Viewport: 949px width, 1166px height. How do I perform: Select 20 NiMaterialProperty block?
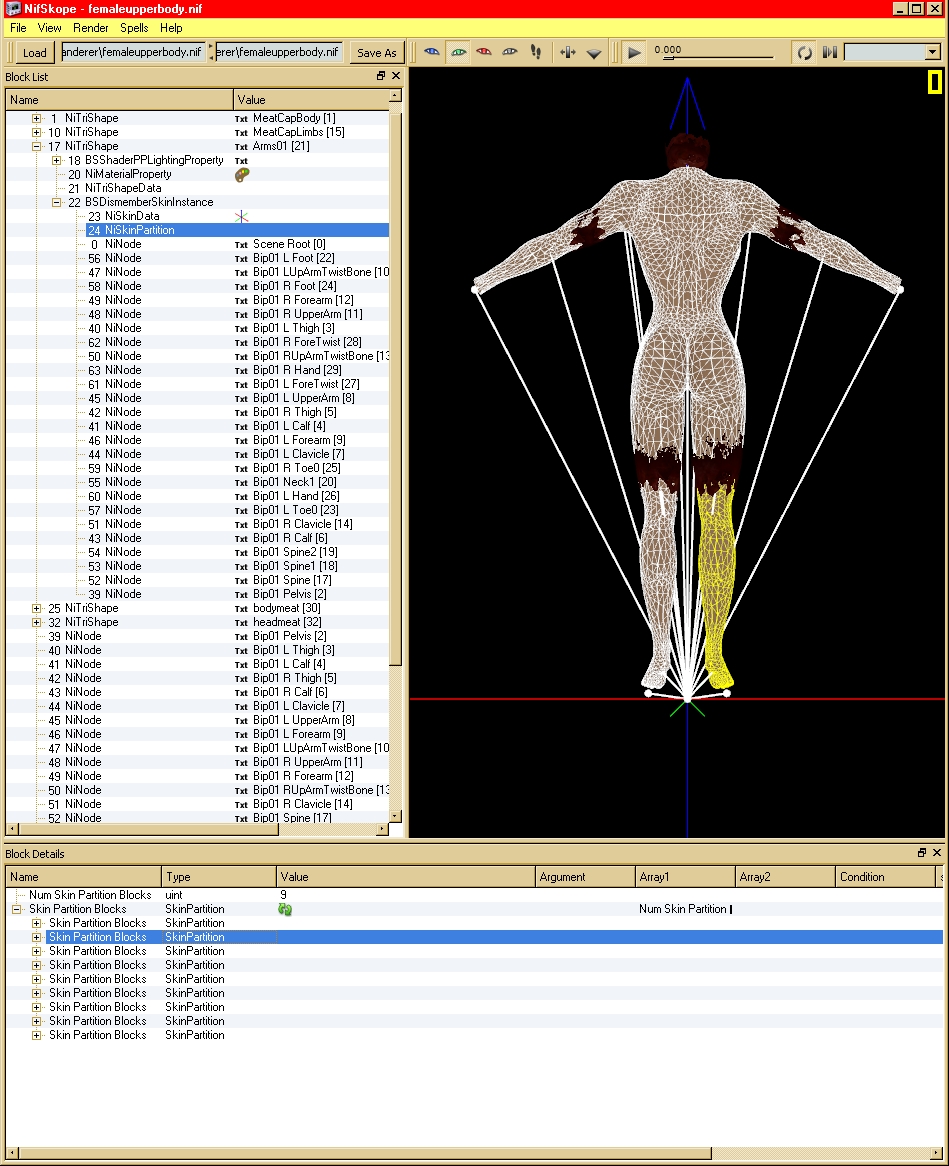120,175
